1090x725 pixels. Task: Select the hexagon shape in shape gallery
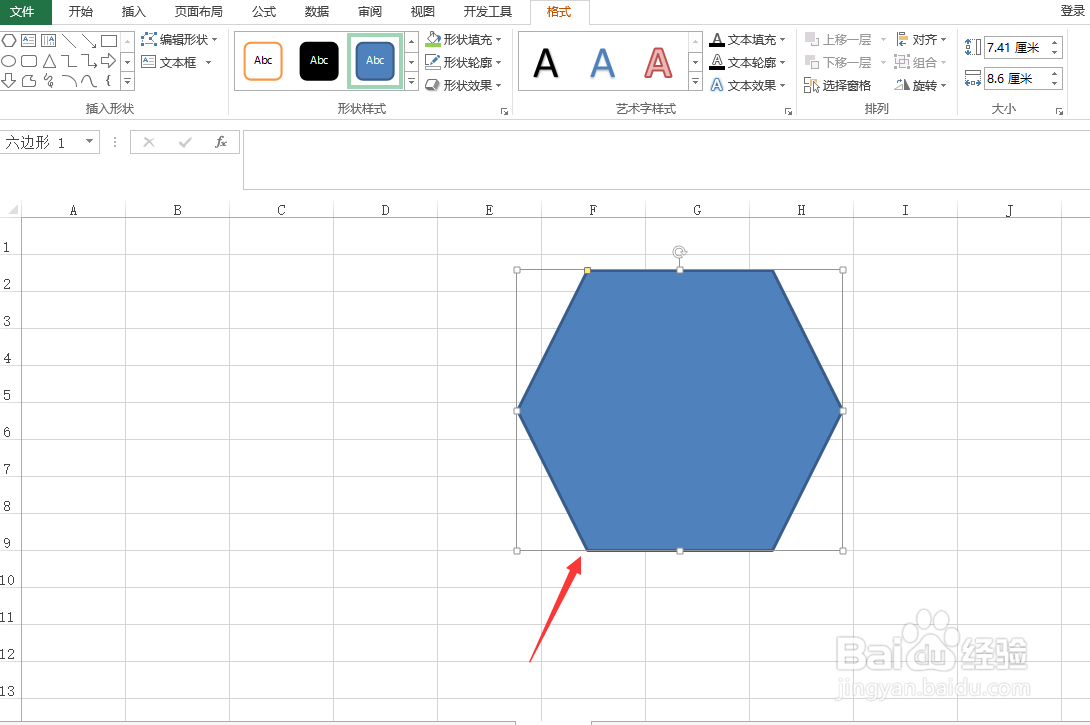(x=9, y=40)
